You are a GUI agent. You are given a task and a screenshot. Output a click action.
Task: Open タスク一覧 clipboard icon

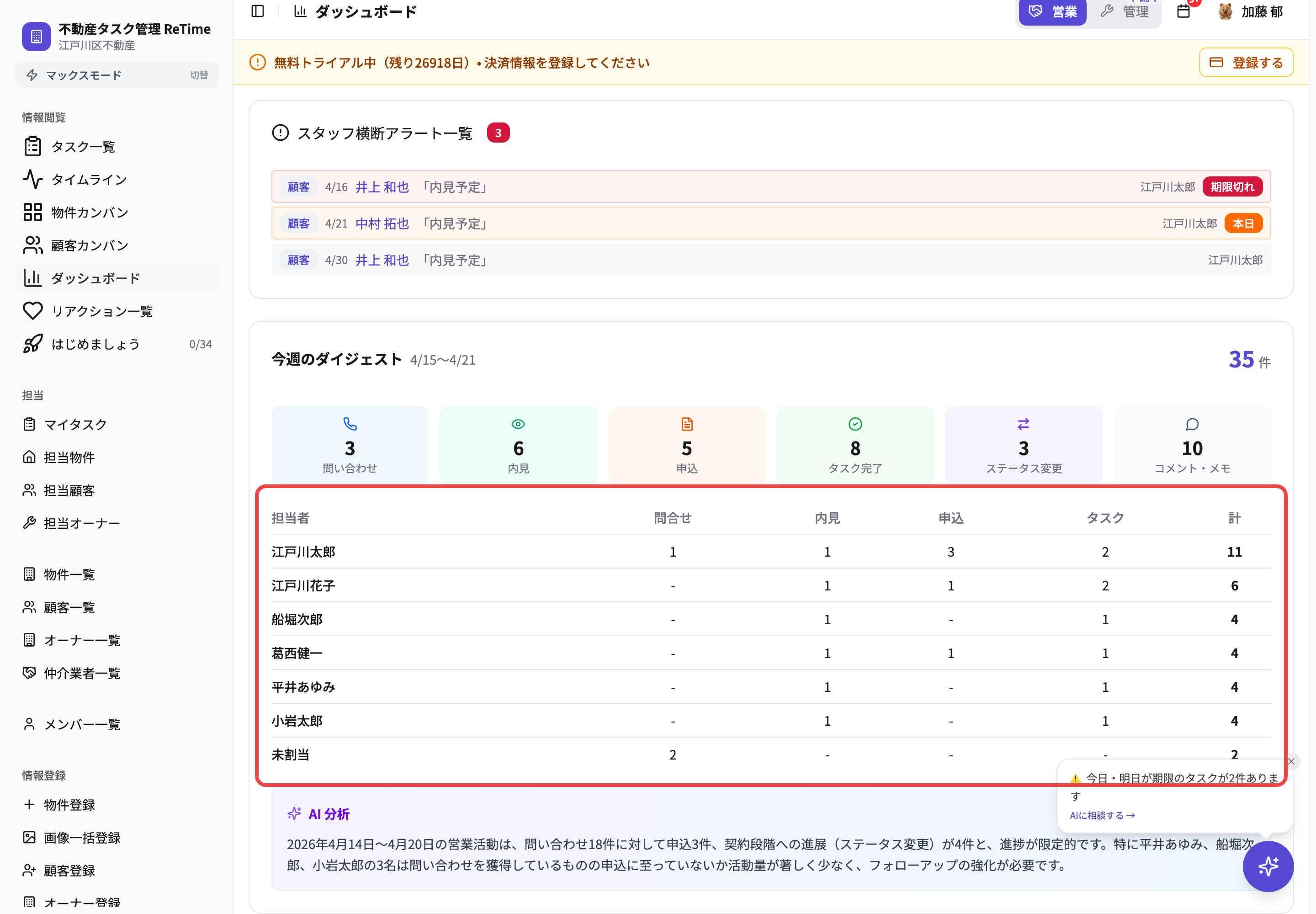point(32,147)
